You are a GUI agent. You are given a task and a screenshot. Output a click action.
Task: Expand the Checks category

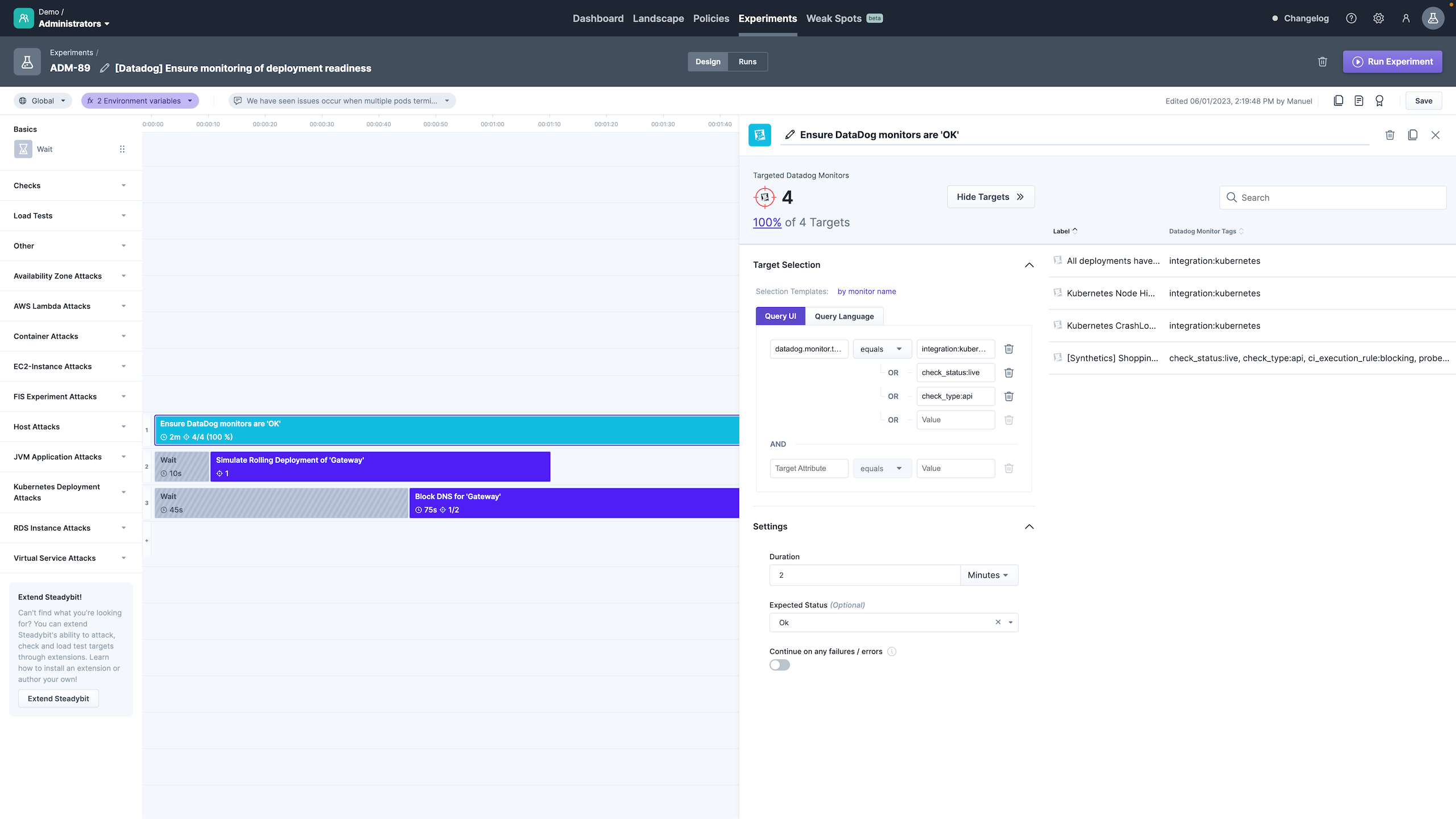pos(71,185)
